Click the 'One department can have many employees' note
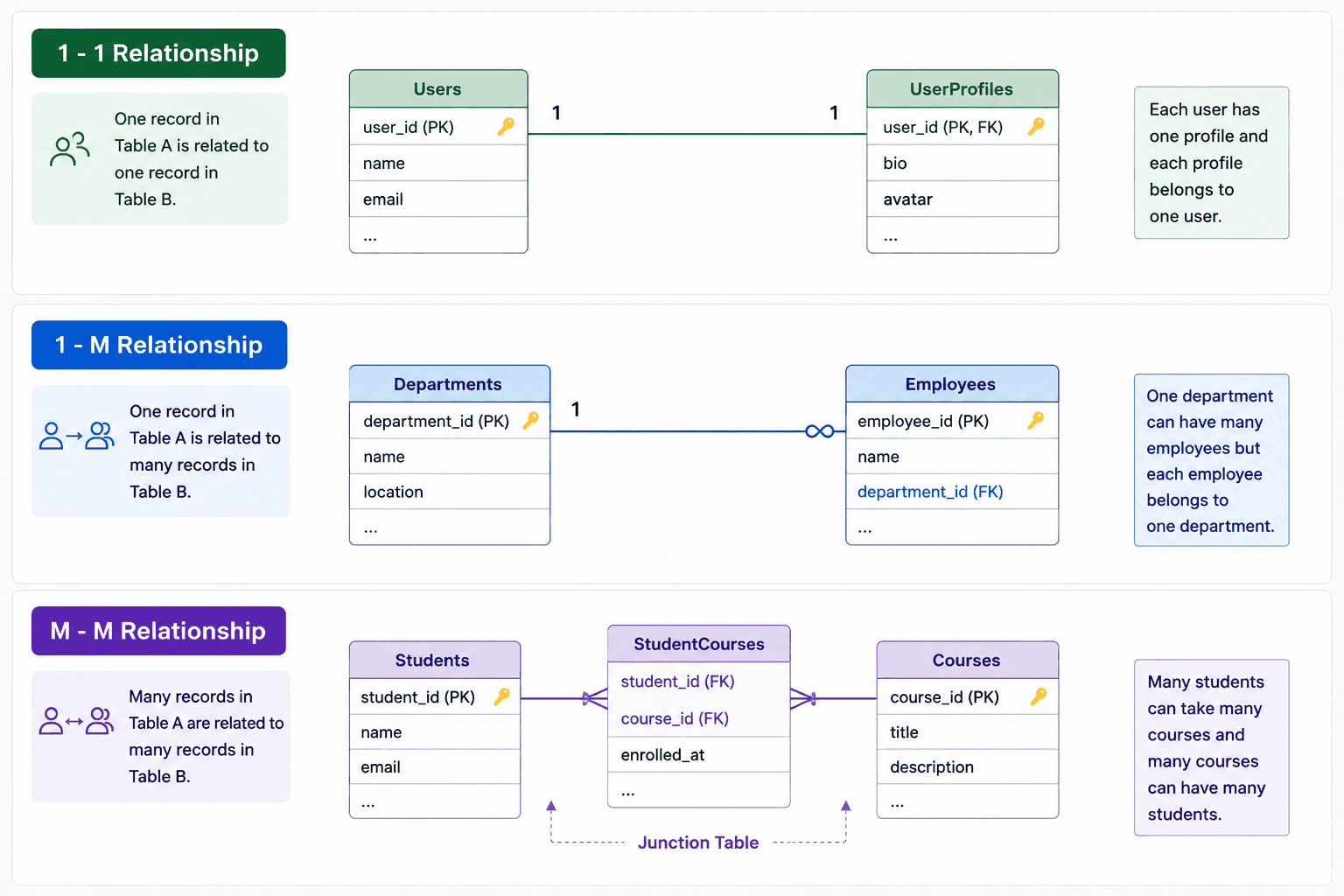1344x896 pixels. 1212,460
